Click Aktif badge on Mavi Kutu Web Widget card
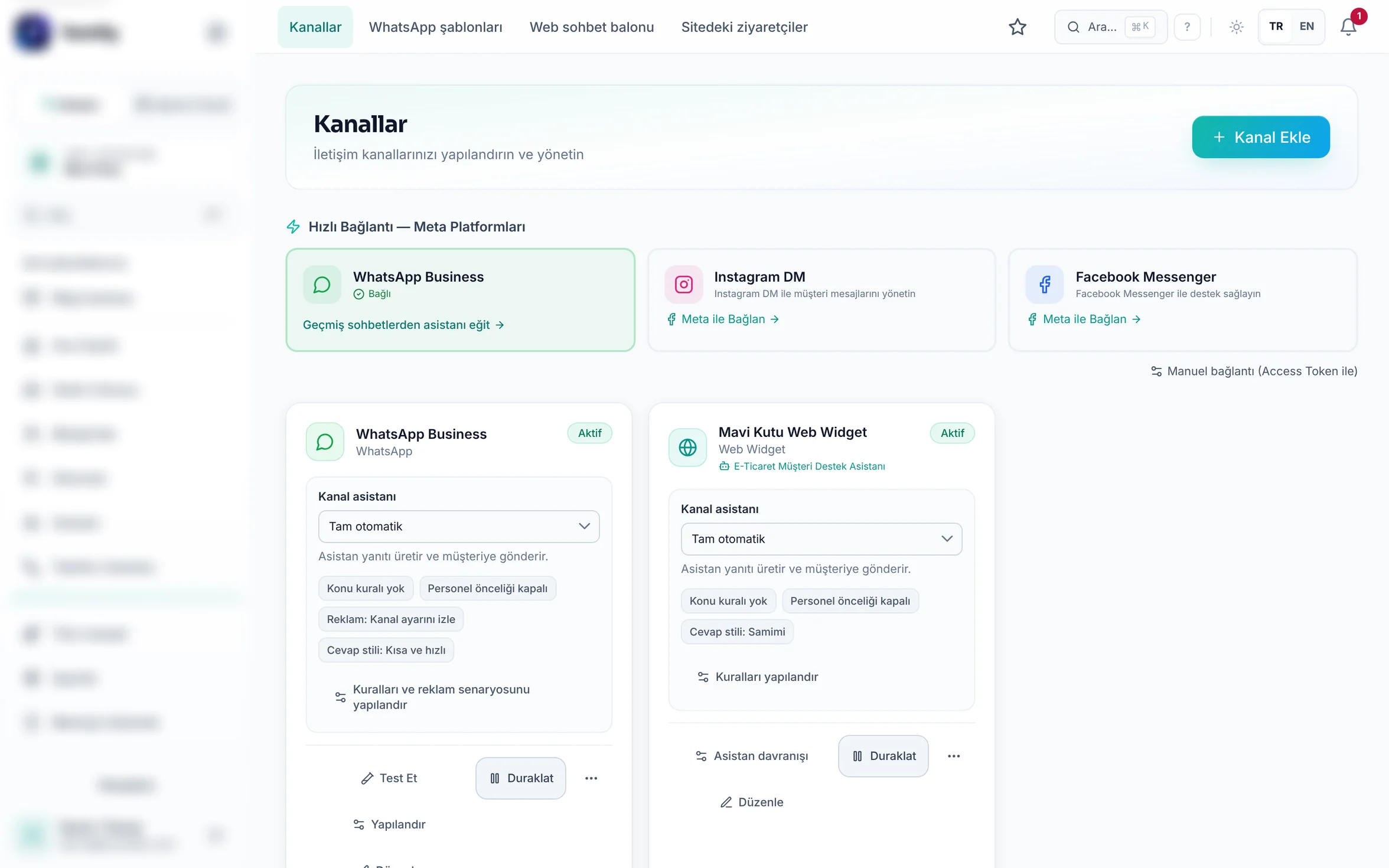This screenshot has height=868, width=1389. pos(952,433)
